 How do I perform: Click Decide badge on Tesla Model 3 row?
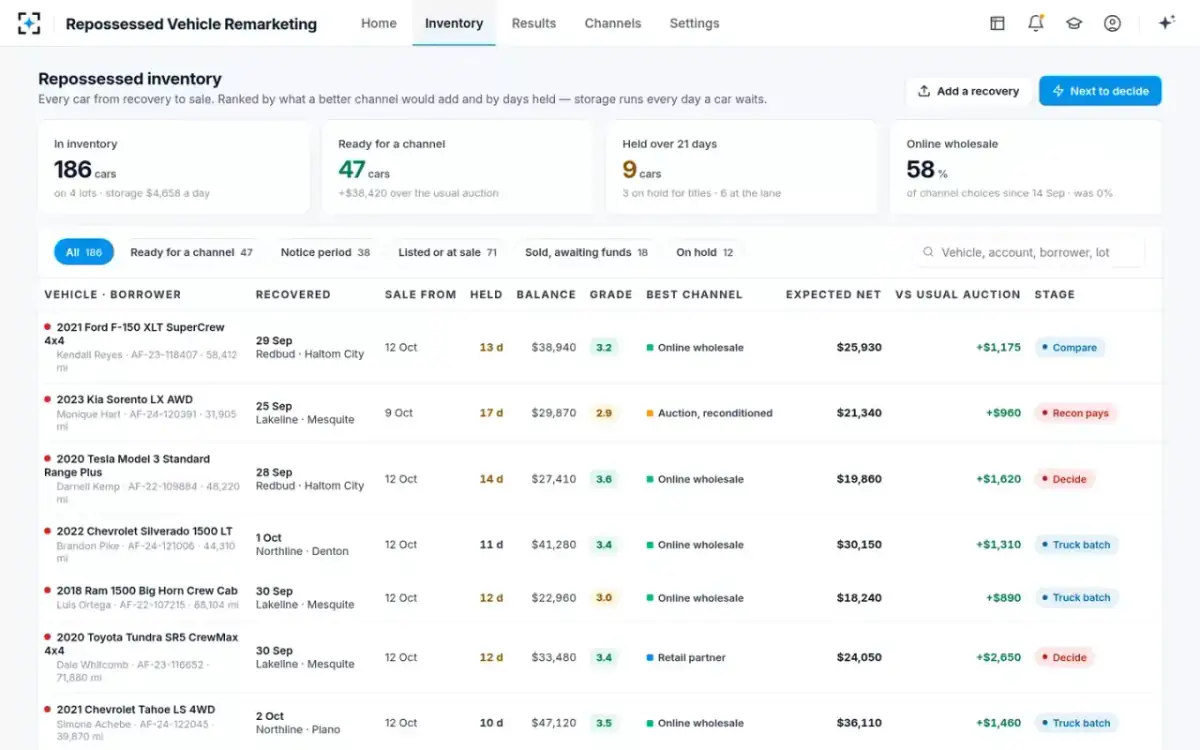1064,479
